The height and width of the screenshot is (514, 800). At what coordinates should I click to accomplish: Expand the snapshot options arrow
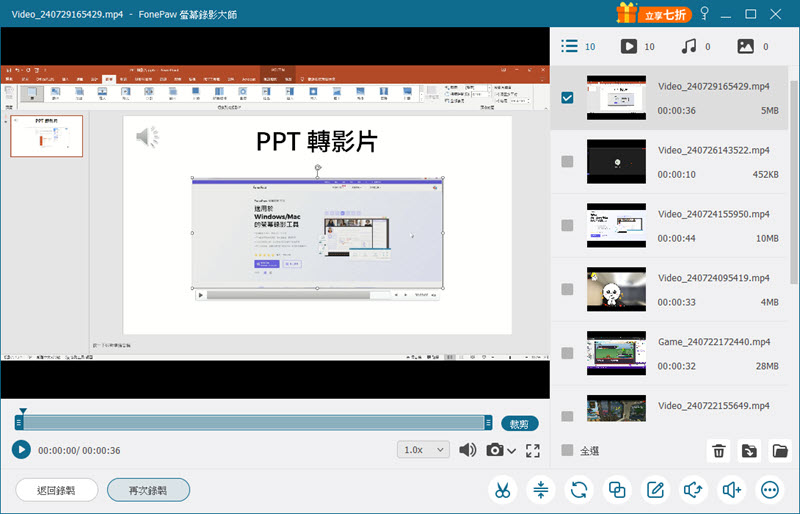pyautogui.click(x=511, y=451)
